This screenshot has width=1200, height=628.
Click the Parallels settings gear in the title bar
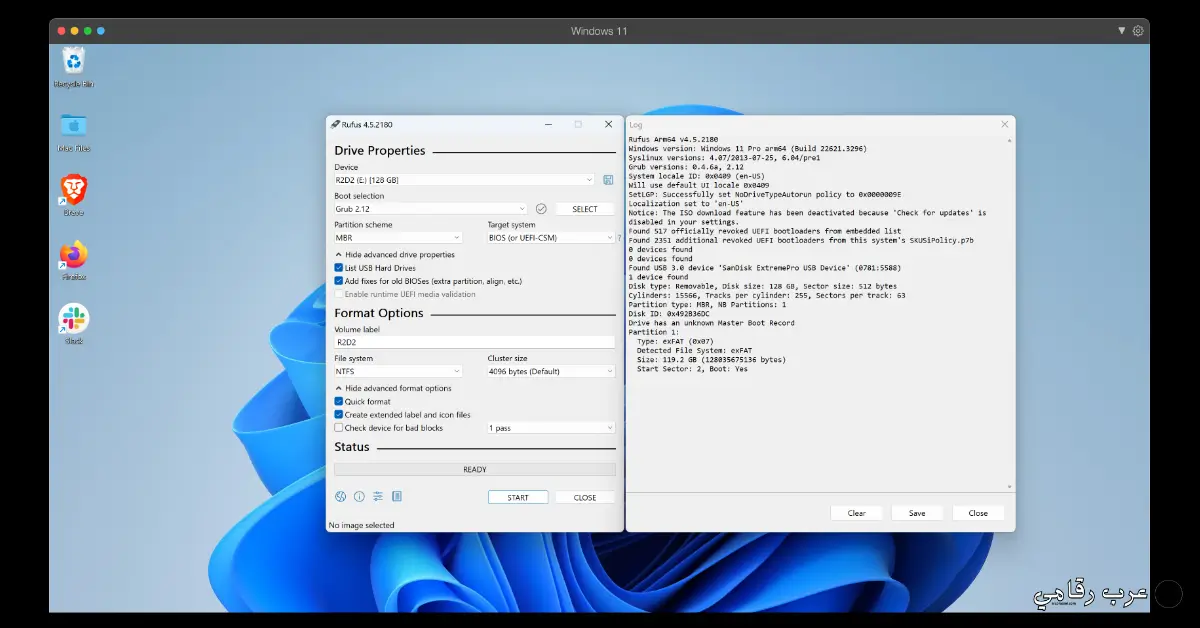[1138, 31]
